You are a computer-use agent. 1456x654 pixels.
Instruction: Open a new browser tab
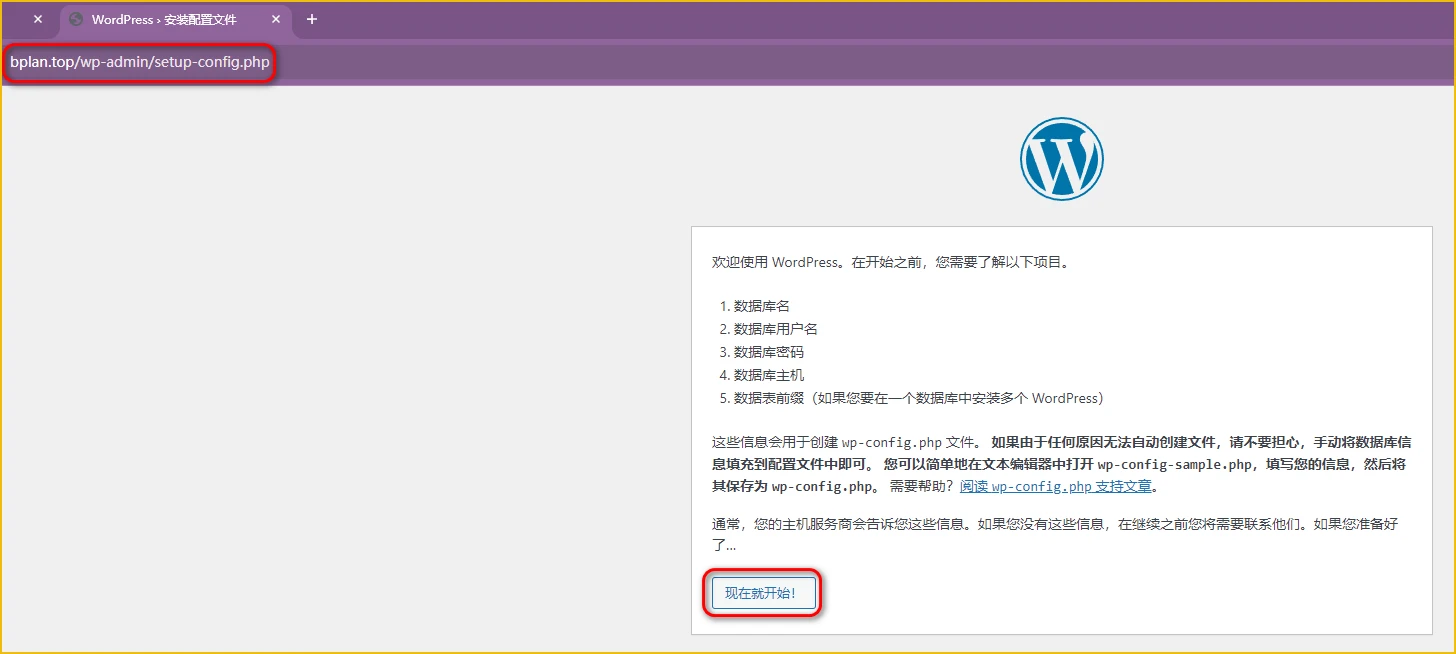pyautogui.click(x=312, y=19)
